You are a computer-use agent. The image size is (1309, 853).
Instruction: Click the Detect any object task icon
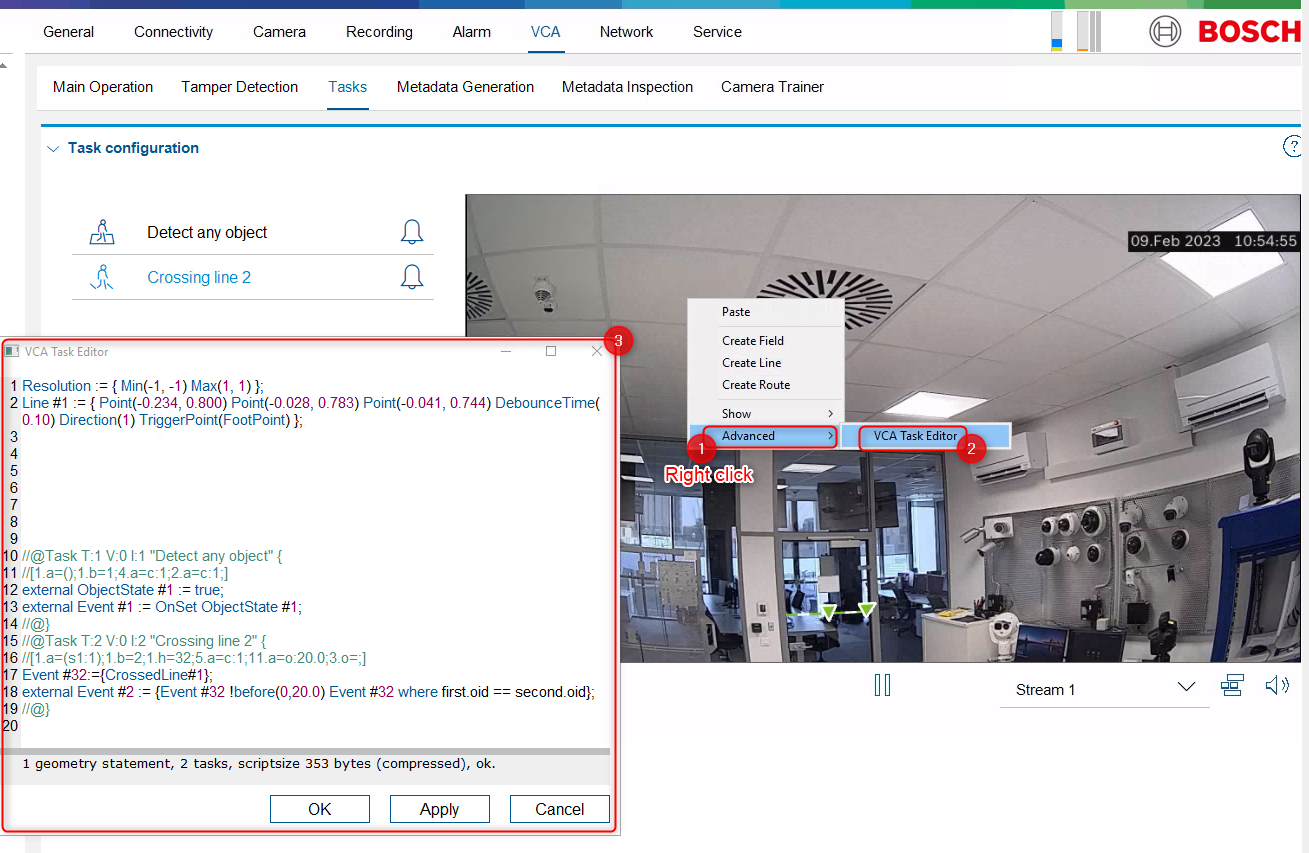coord(103,233)
